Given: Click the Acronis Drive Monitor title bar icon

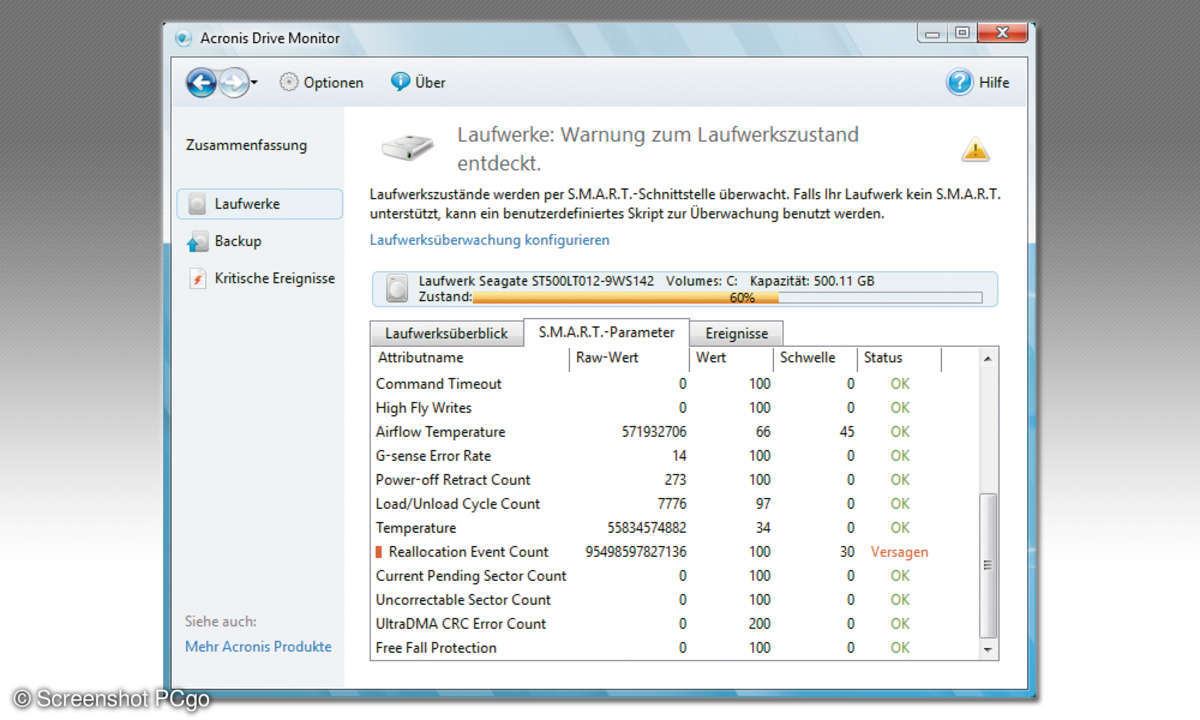Looking at the screenshot, I should point(182,38).
